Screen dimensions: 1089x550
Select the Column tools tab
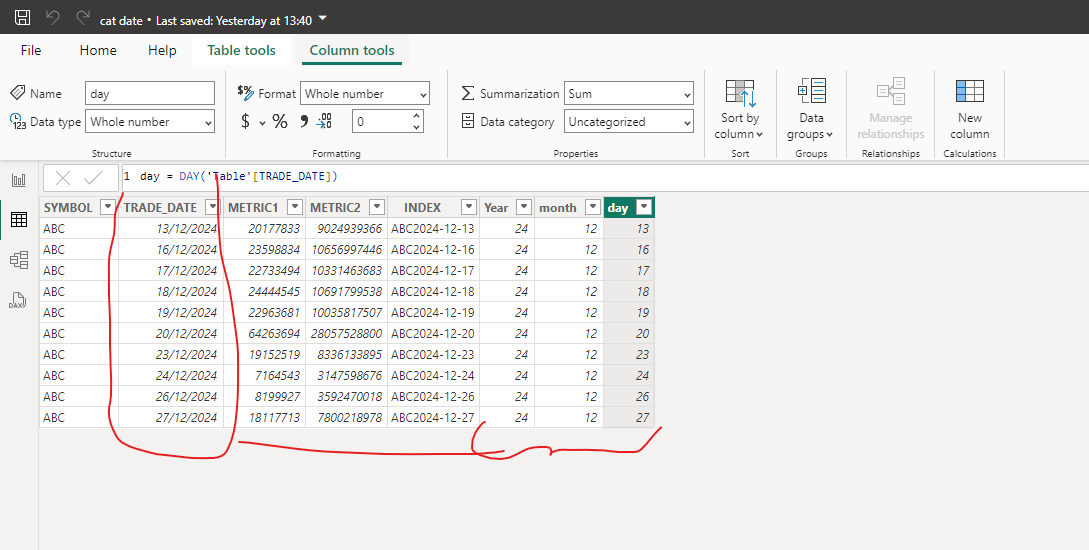click(x=352, y=50)
